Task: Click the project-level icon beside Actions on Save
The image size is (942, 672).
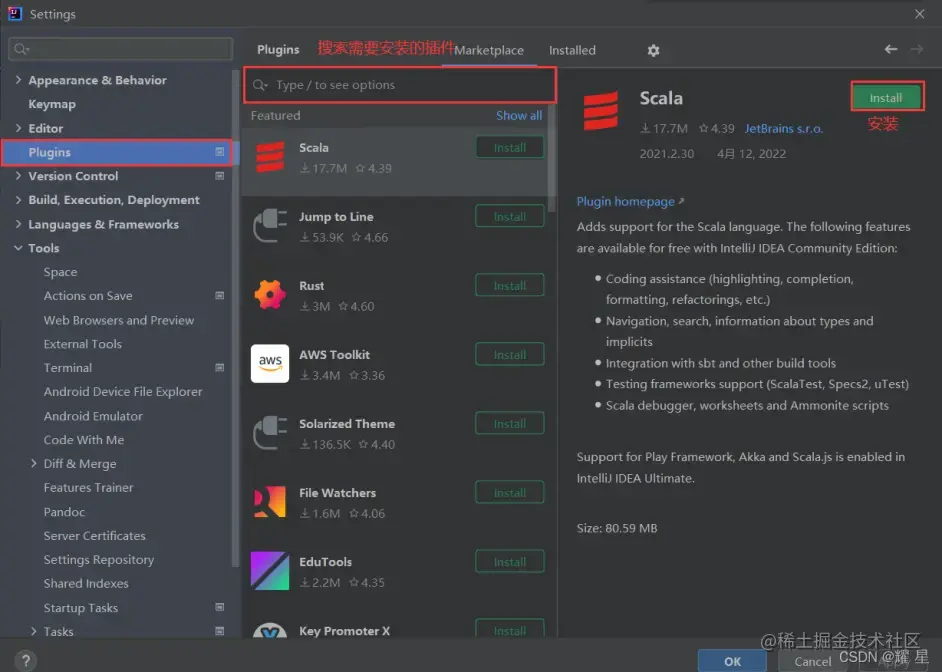Action: (220, 295)
